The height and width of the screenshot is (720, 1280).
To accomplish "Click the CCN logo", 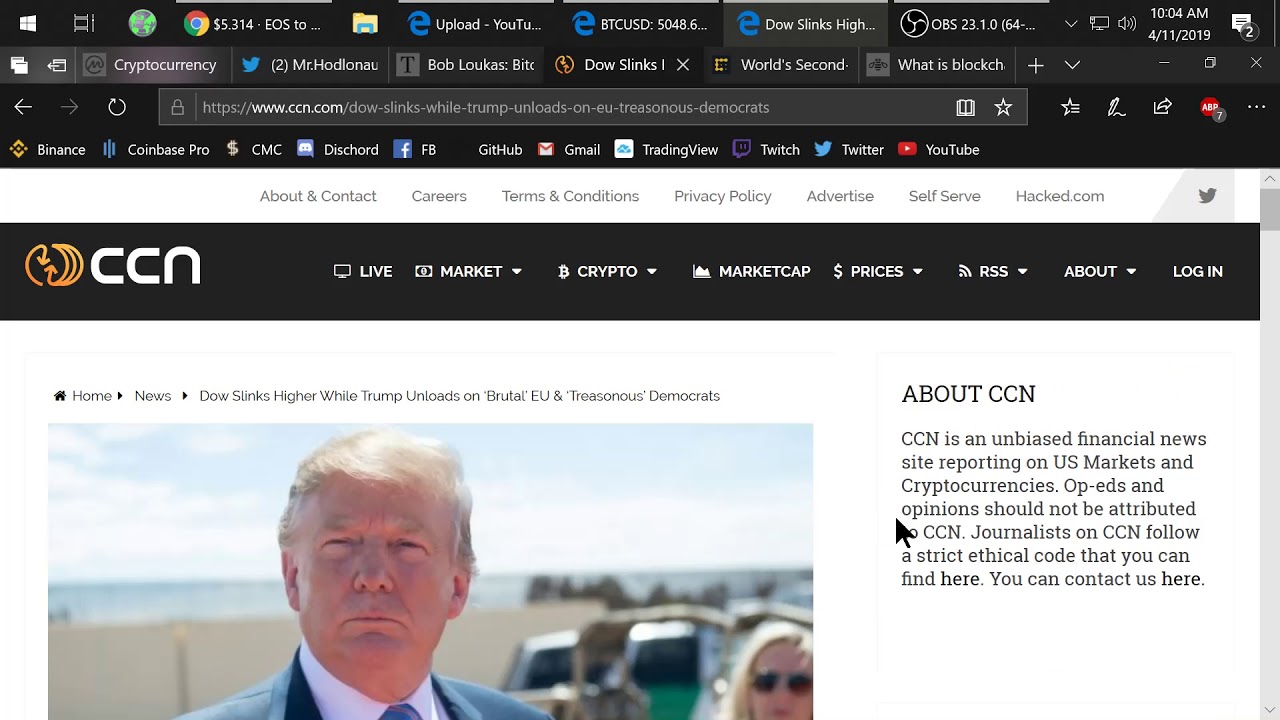I will coord(113,265).
